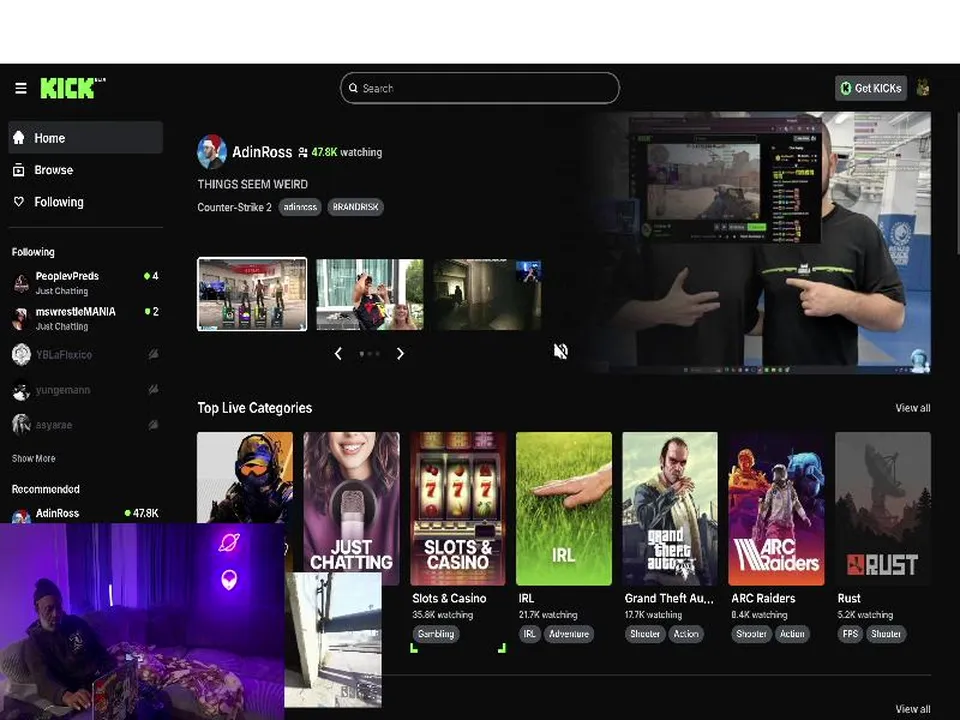Click THINGS SEEM WEIRD stream title

point(252,184)
